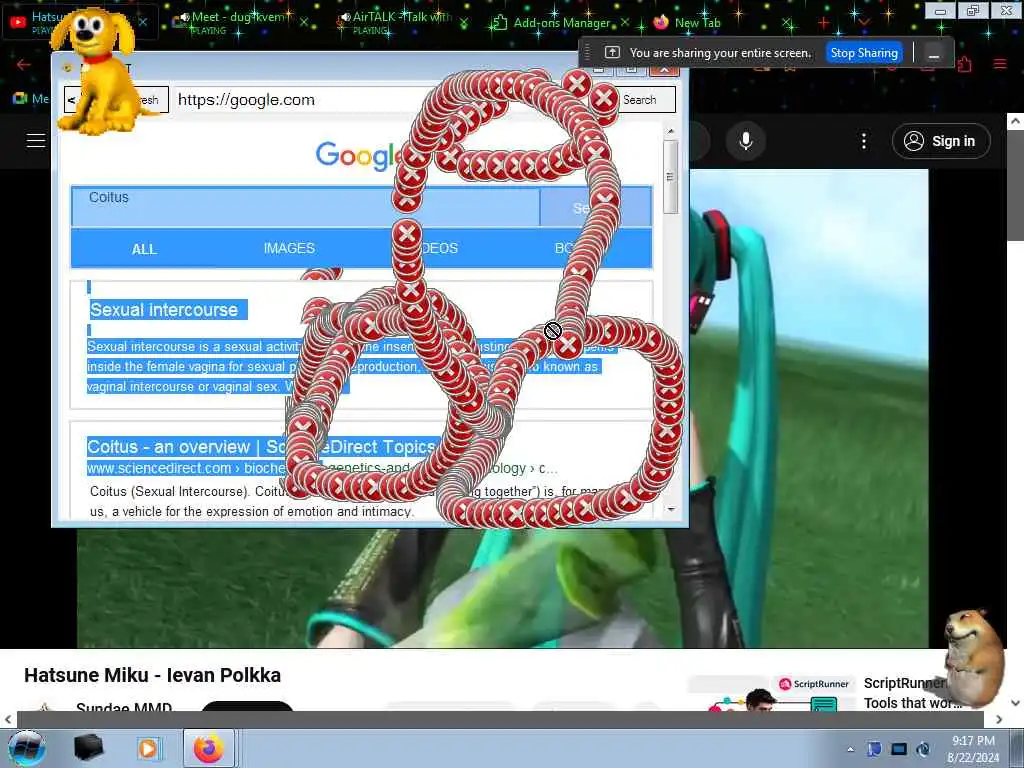Click the Hatsune Miku video player

[x=502, y=588]
